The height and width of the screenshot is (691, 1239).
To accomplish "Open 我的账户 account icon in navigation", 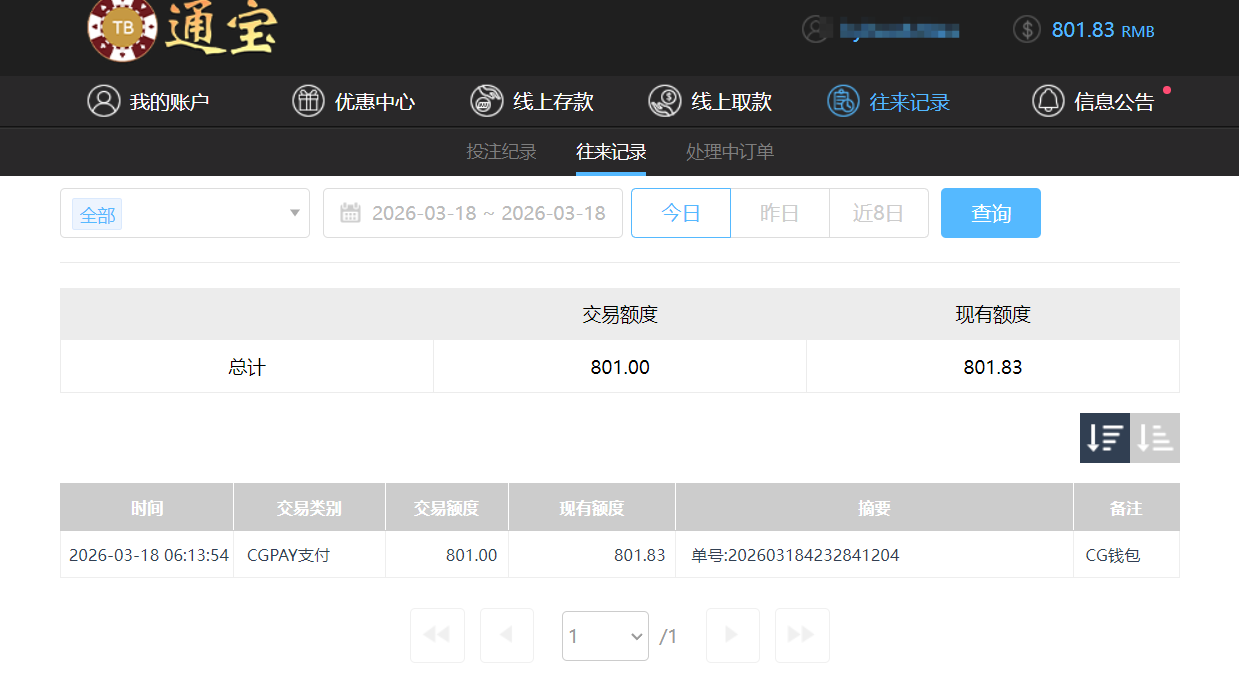I will (104, 100).
